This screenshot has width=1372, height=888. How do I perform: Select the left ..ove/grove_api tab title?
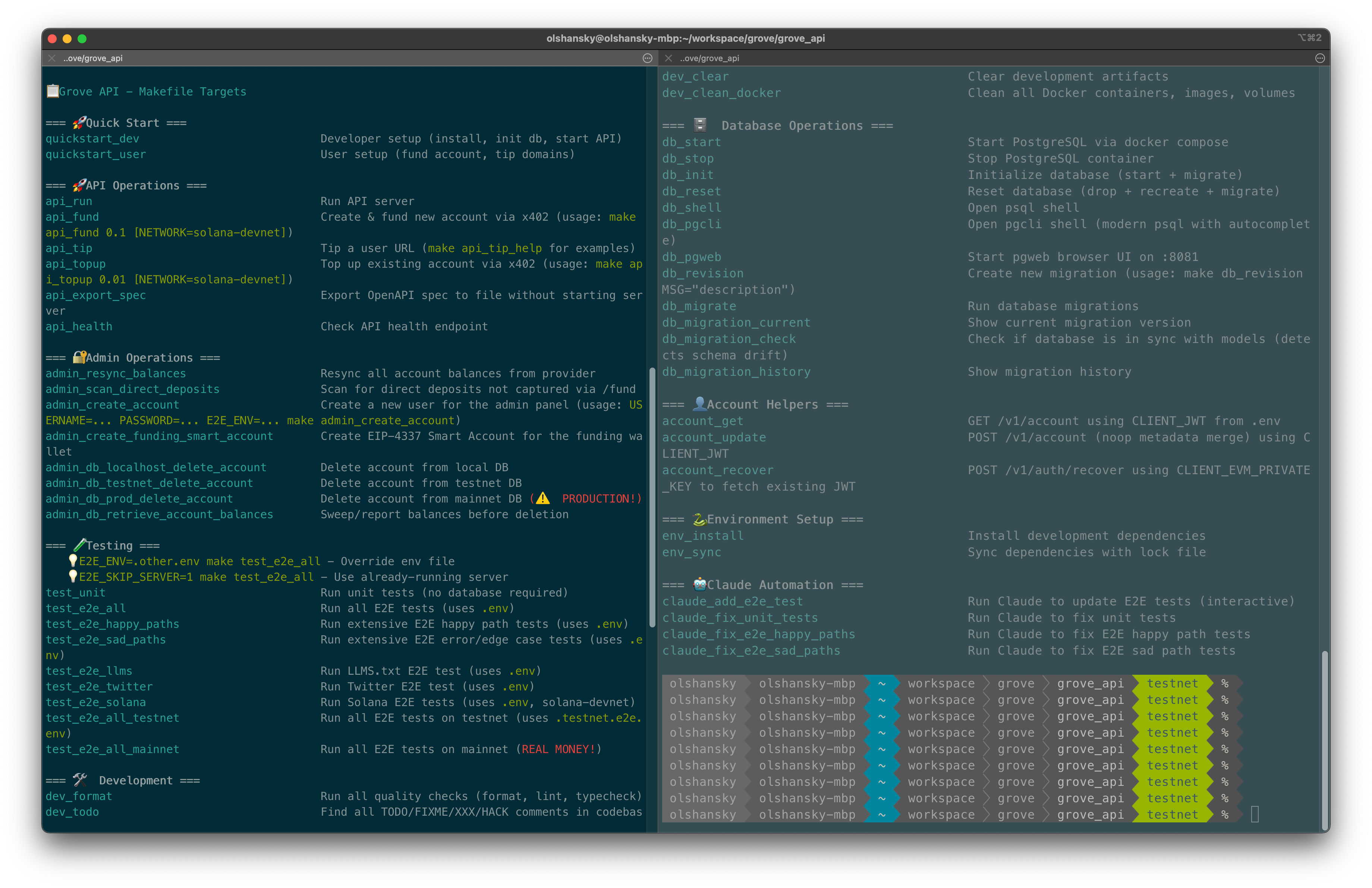point(93,58)
